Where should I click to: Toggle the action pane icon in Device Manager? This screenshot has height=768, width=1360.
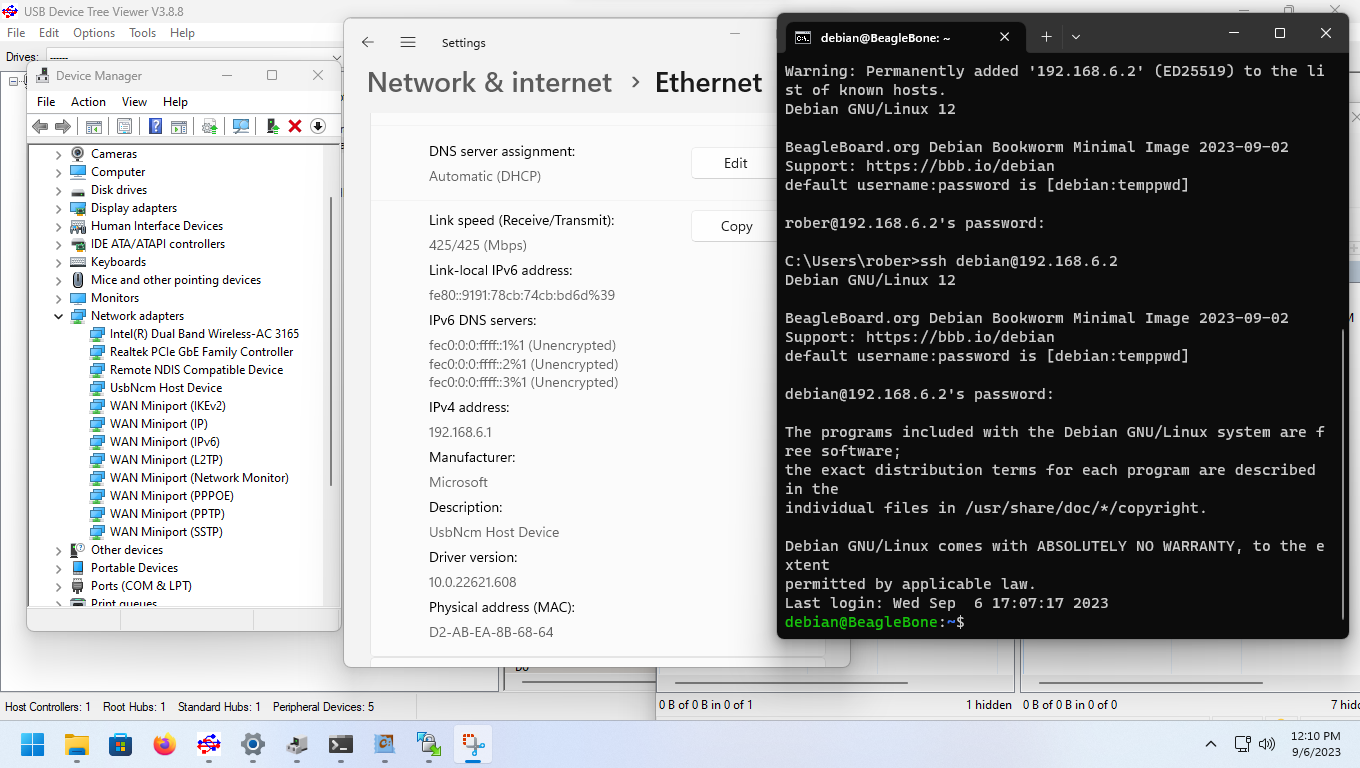point(179,126)
